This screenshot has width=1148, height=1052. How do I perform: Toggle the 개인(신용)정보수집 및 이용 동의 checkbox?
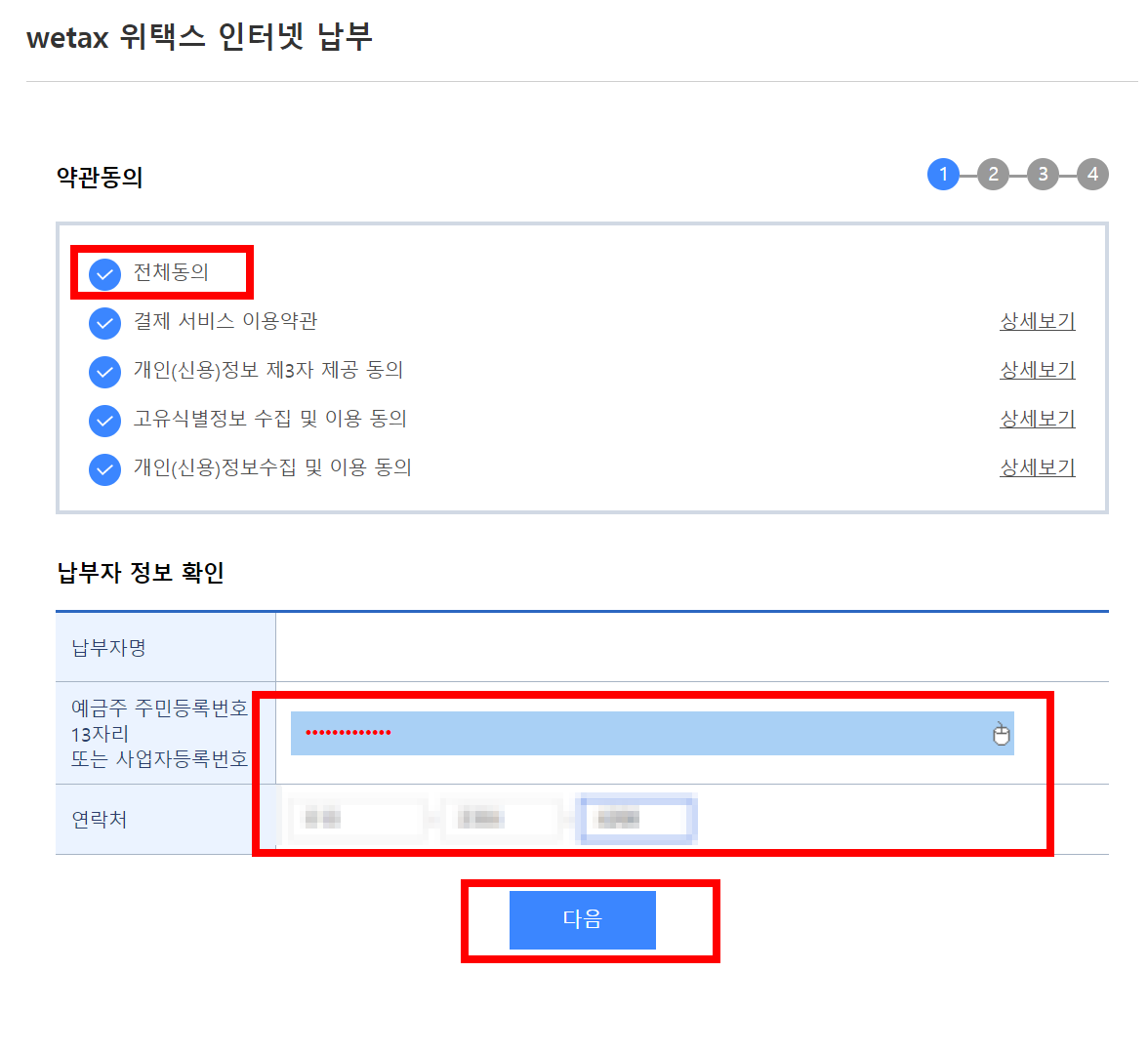point(104,469)
